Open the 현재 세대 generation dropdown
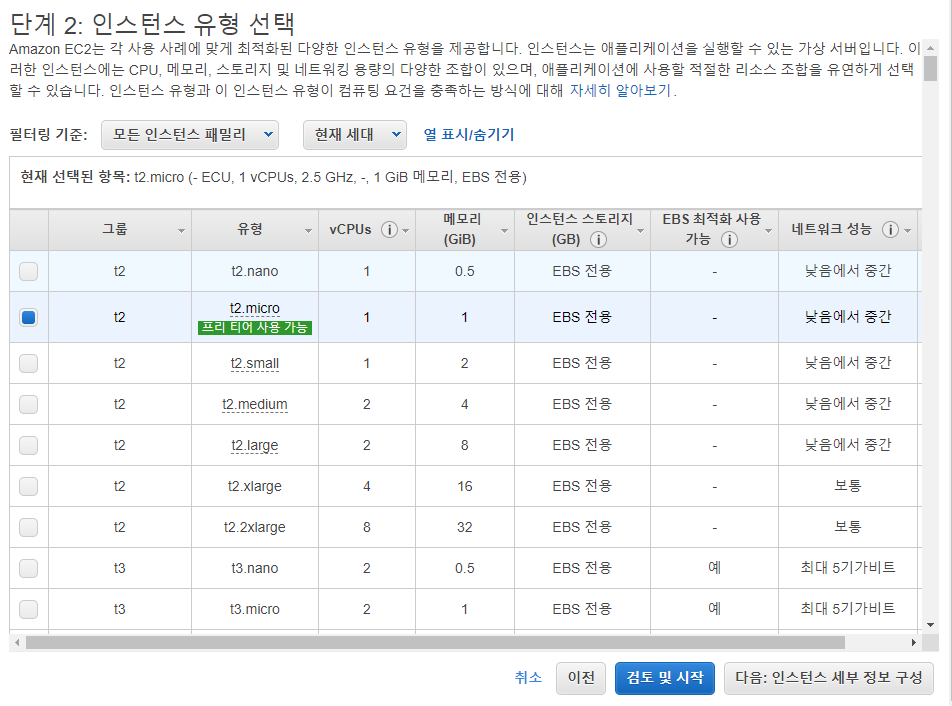The image size is (952, 706). (355, 135)
